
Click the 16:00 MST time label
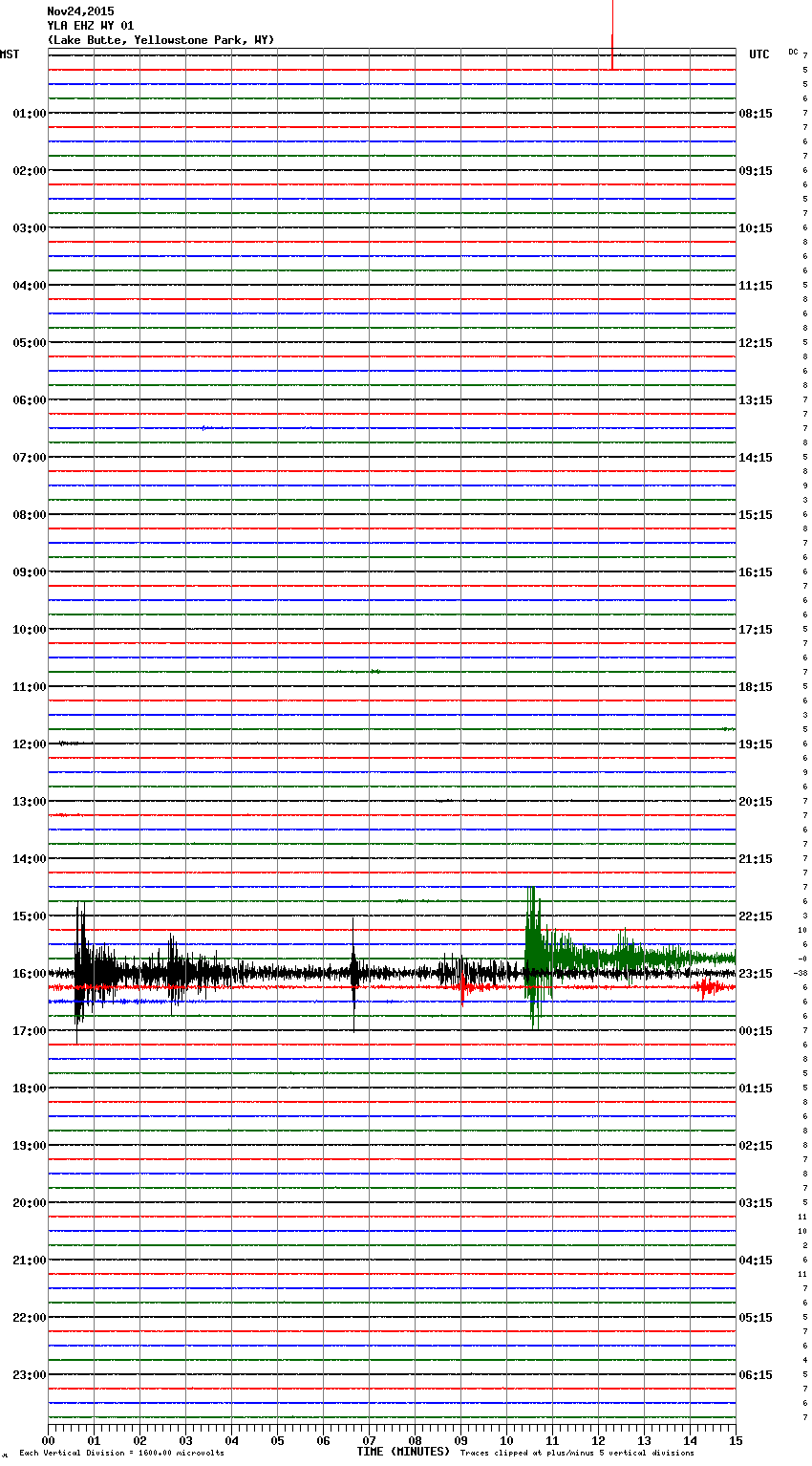point(29,974)
